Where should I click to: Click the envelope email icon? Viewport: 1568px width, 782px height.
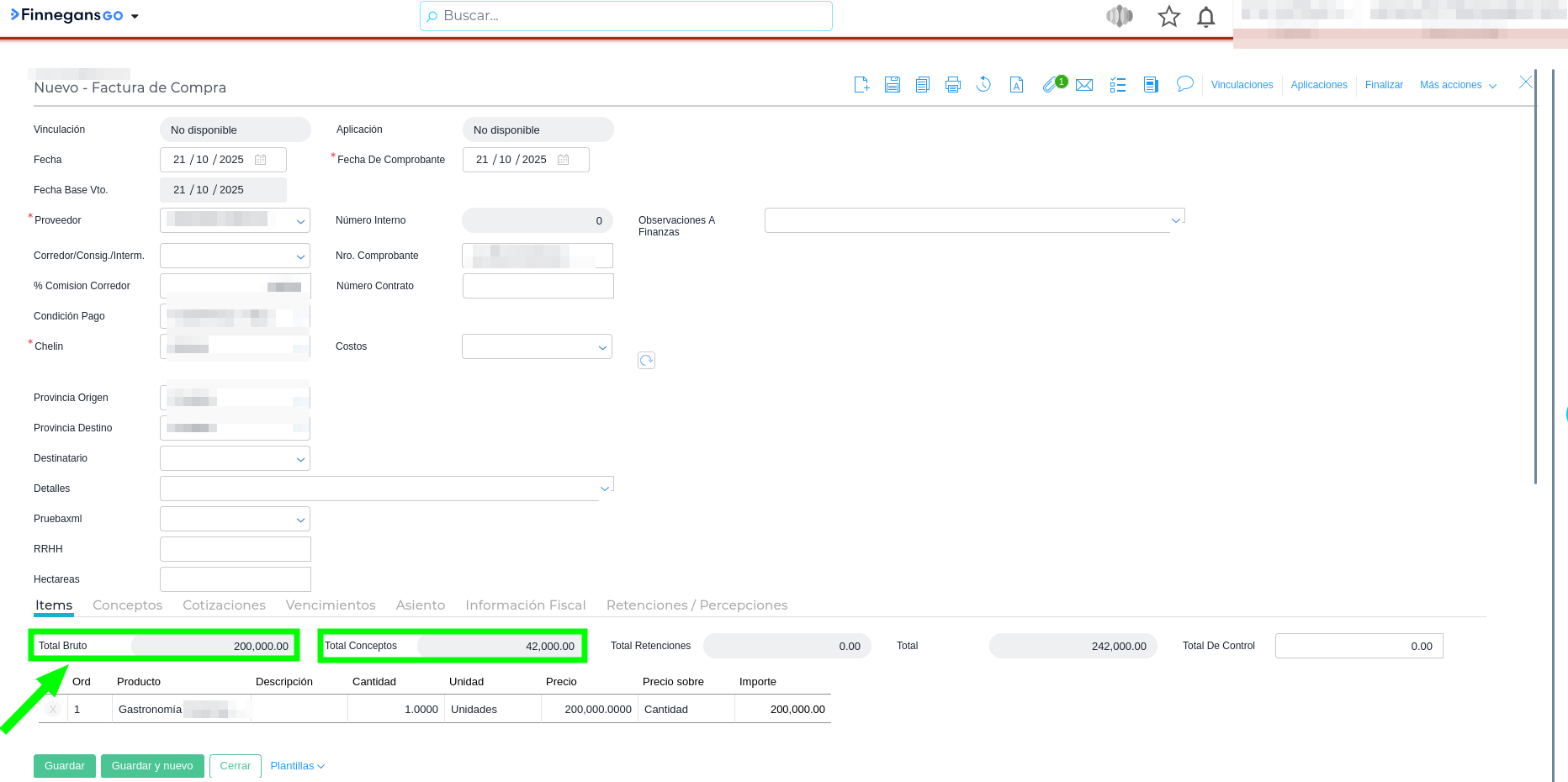tap(1084, 85)
